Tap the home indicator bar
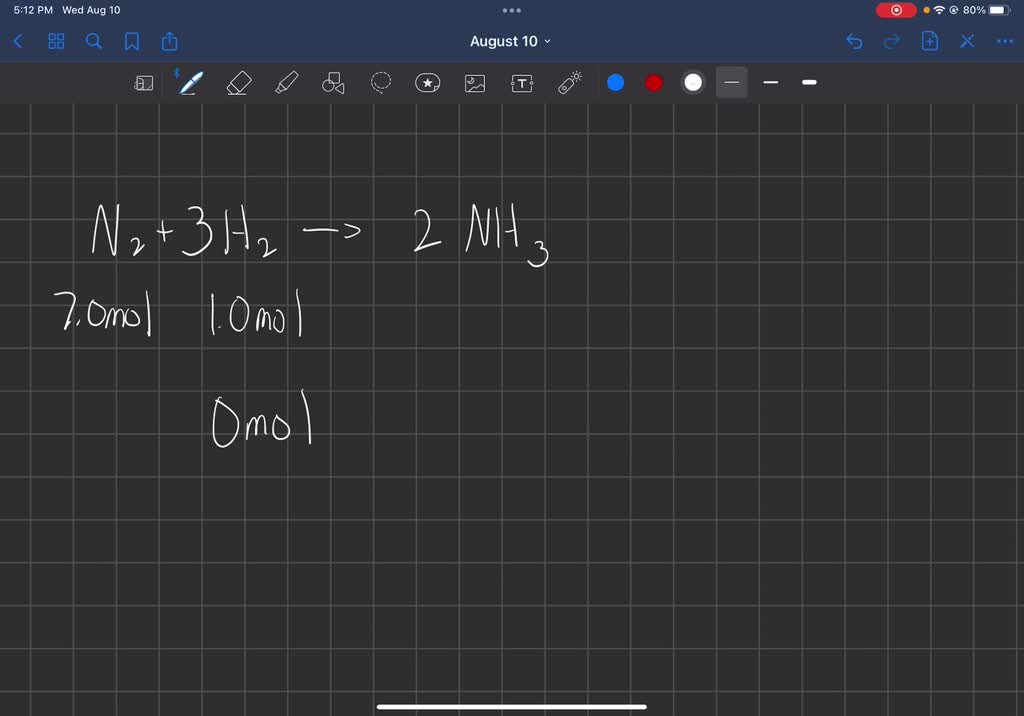This screenshot has width=1024, height=716. 511,706
